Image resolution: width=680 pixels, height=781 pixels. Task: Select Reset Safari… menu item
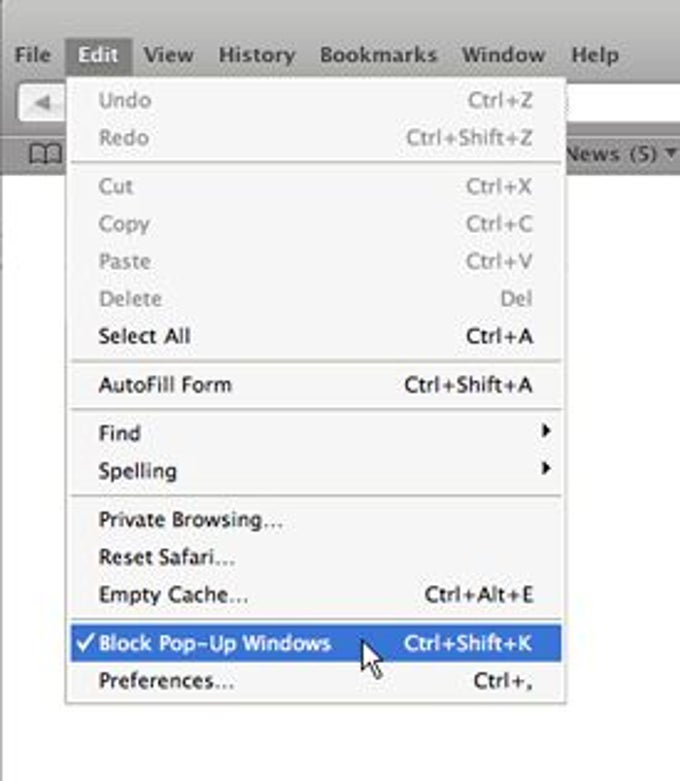316,557
